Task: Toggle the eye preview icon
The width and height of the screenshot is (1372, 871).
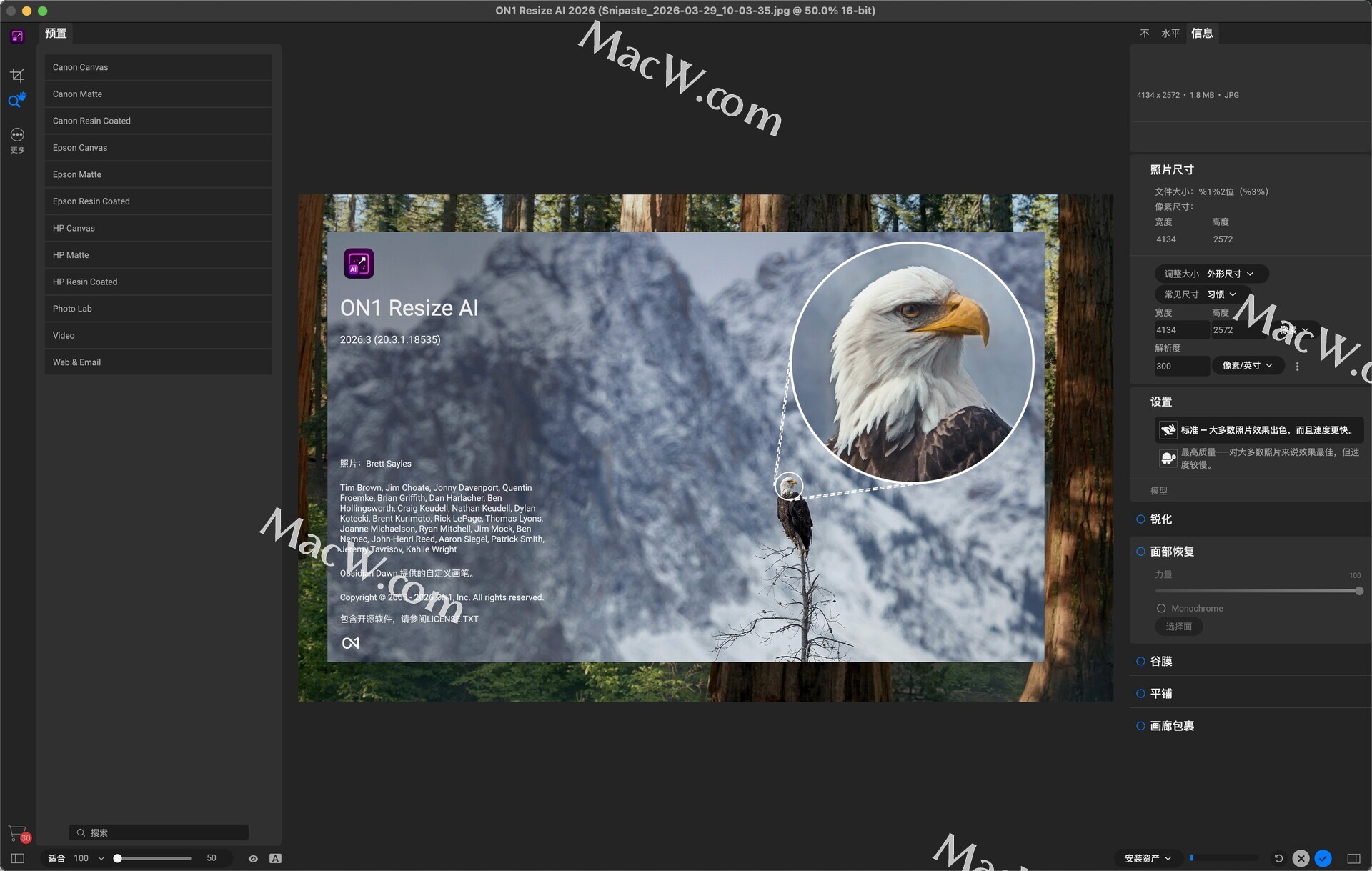Action: pos(253,858)
